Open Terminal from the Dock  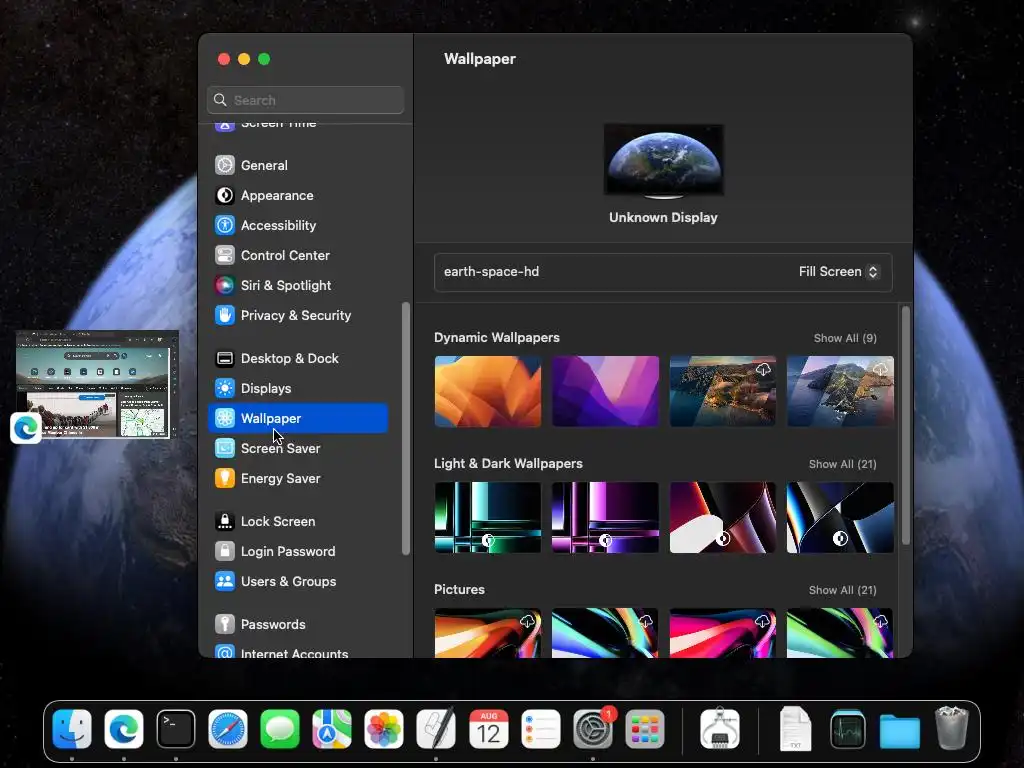tap(176, 729)
